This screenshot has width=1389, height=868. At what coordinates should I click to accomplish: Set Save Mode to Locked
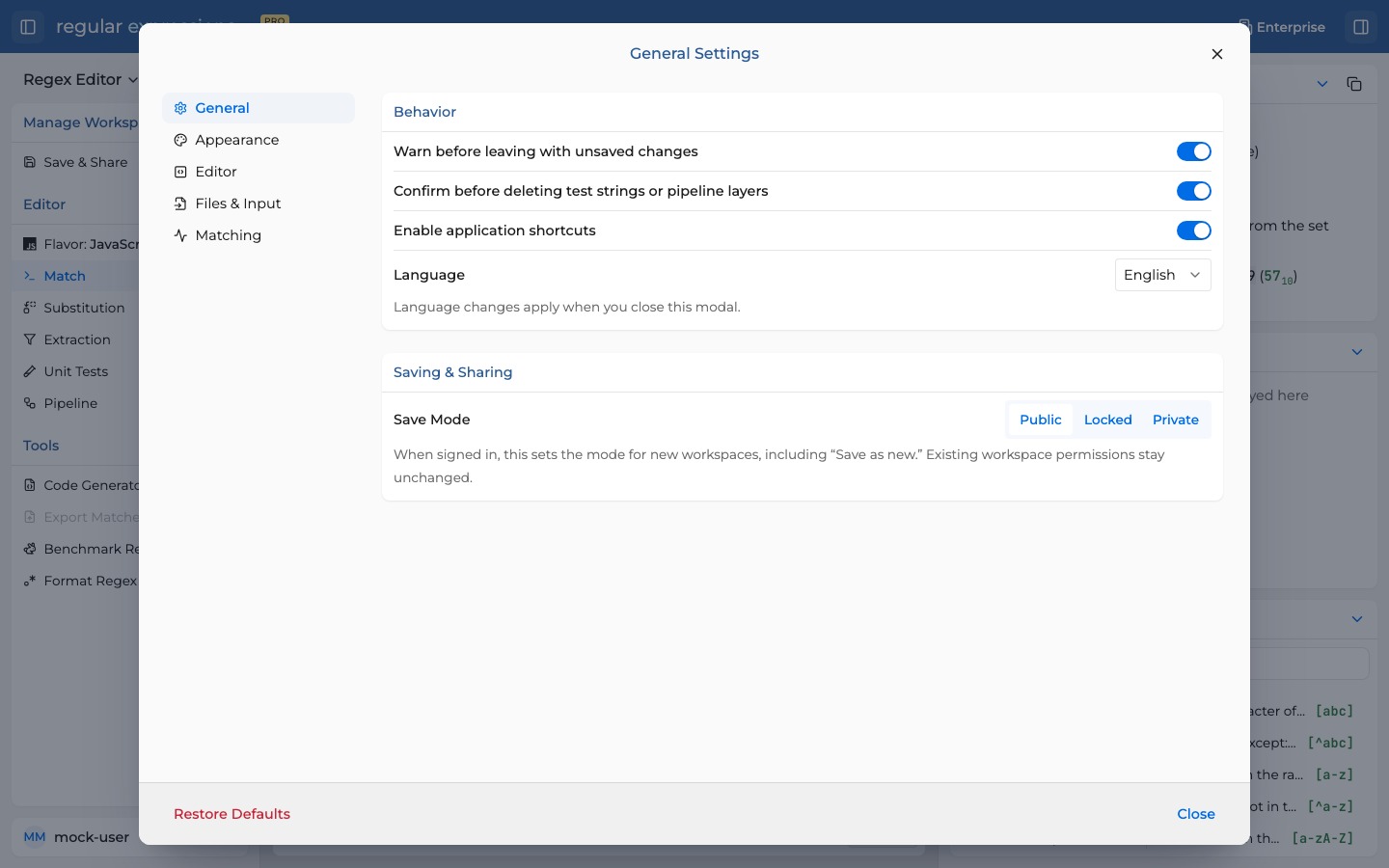pos(1107,420)
